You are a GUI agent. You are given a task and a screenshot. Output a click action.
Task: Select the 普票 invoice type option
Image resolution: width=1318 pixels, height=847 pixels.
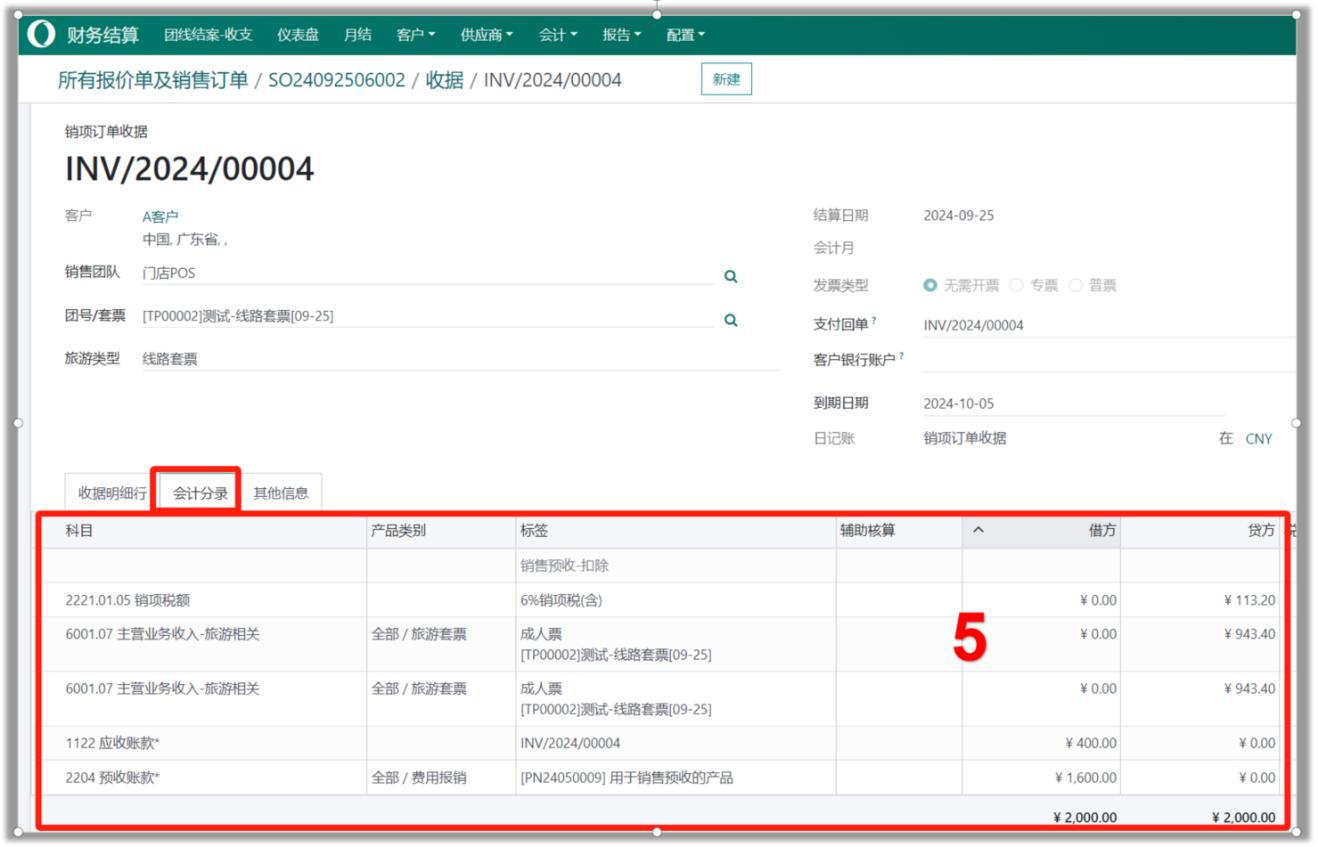click(x=1076, y=286)
